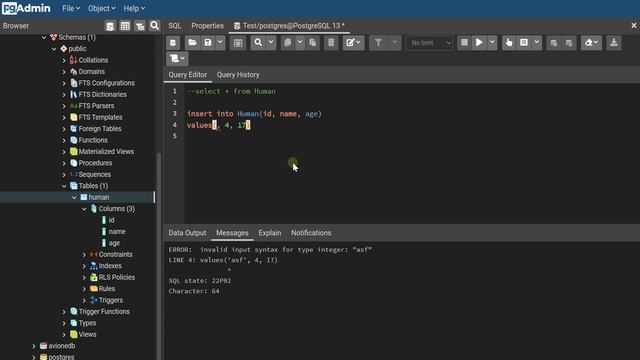Select the Test/postgres@PostgreSQL 13 tab
640x360 pixels.
coord(289,26)
